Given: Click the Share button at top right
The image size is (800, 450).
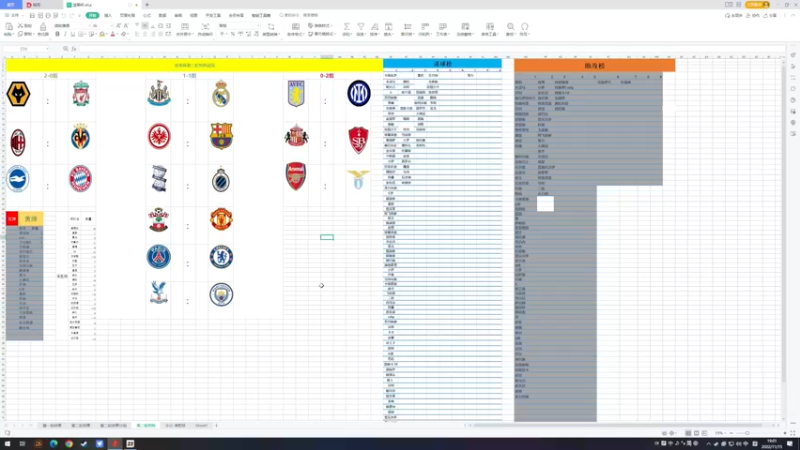Looking at the screenshot, I should 770,15.
